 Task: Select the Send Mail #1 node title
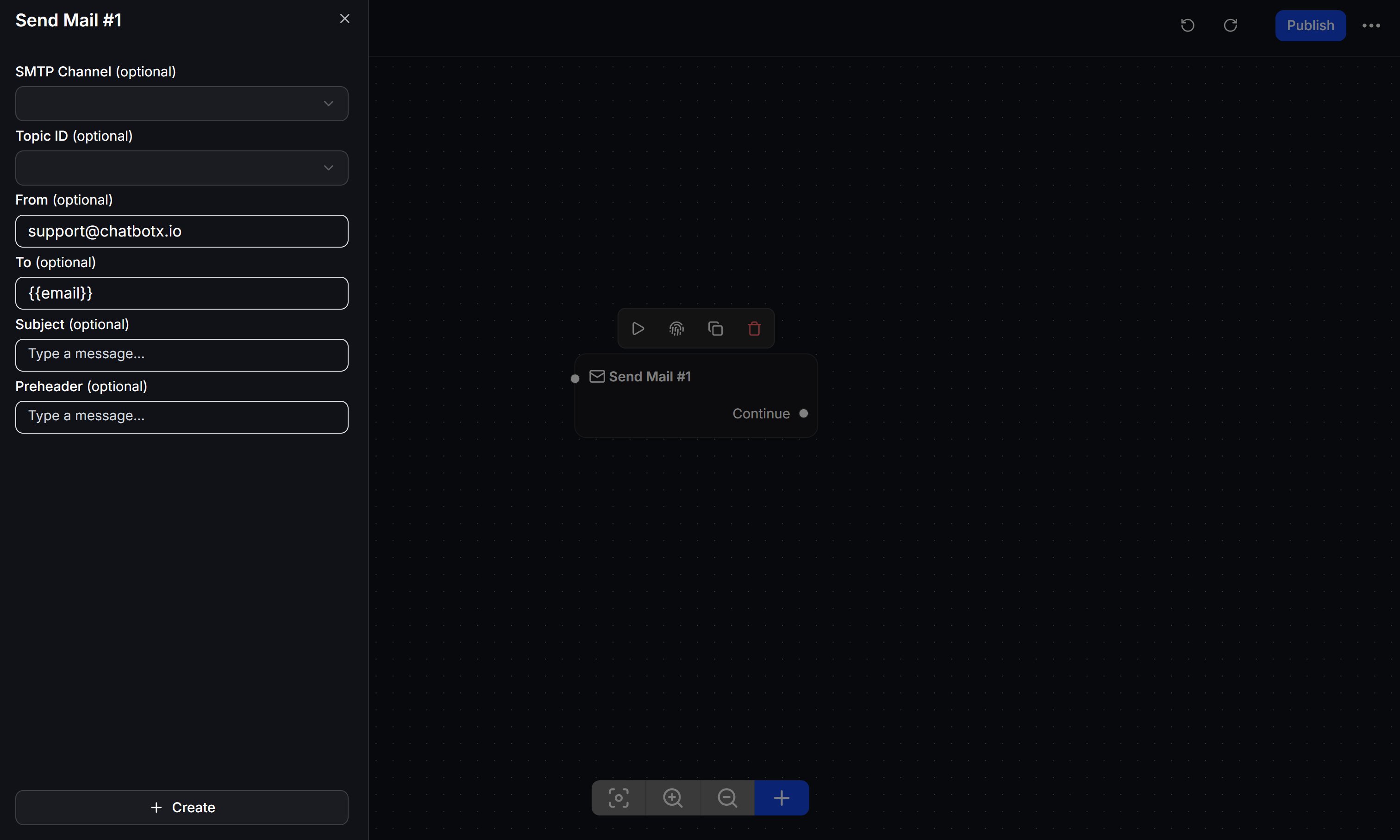pos(650,376)
